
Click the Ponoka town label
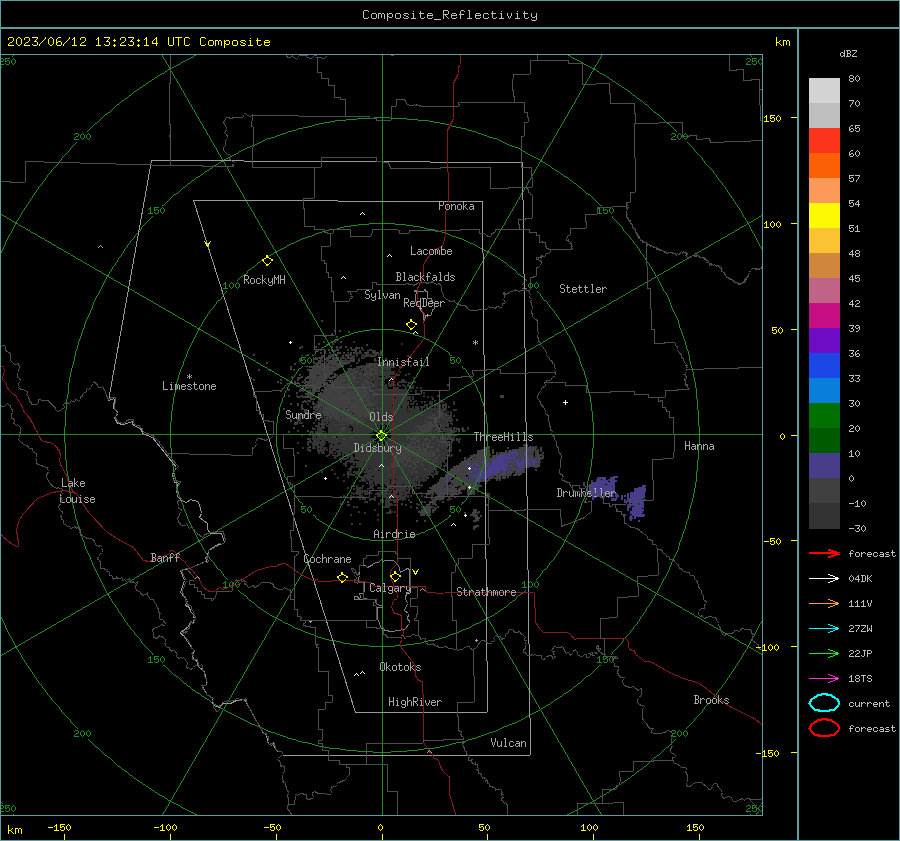point(456,207)
